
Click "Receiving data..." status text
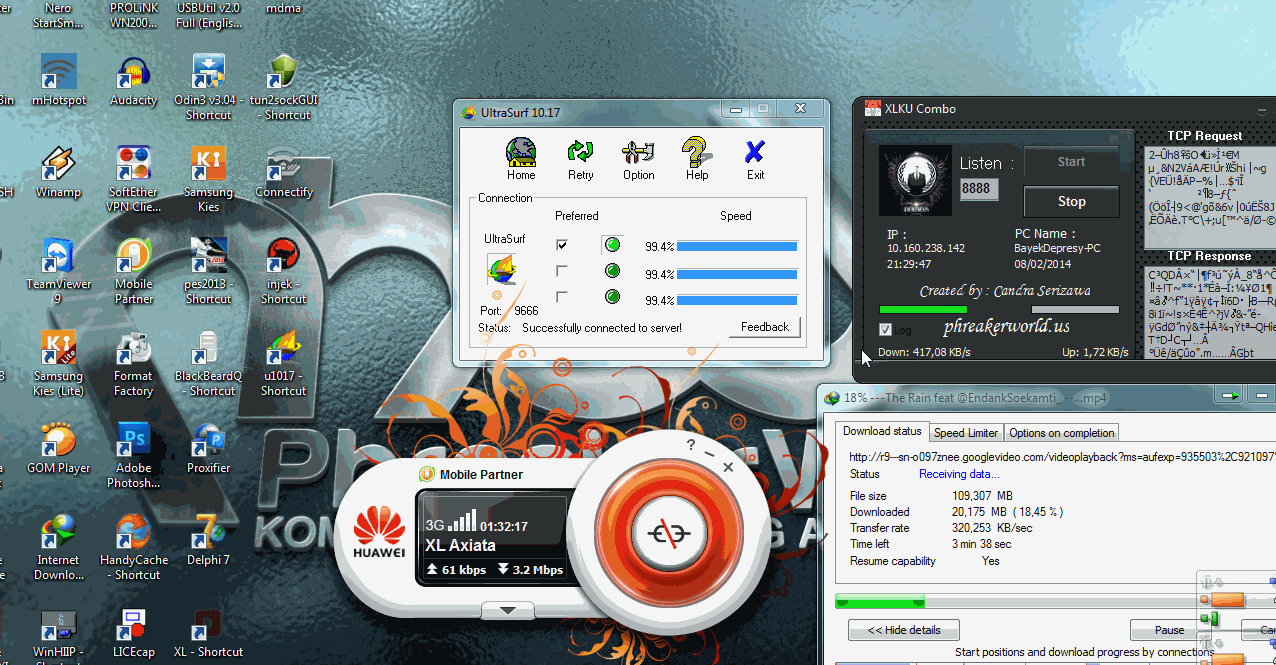tap(959, 474)
